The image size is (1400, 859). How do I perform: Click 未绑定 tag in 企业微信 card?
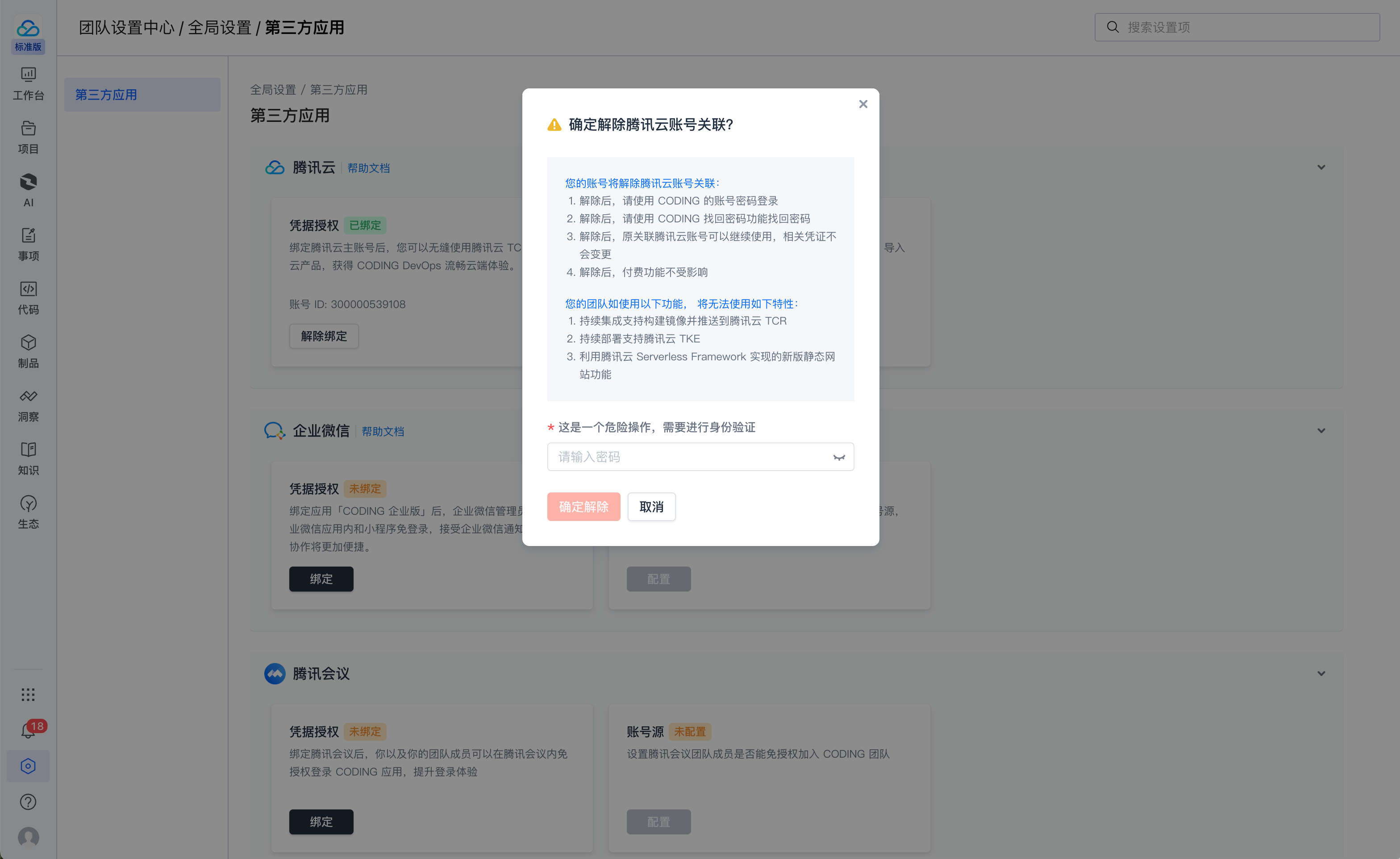[365, 488]
